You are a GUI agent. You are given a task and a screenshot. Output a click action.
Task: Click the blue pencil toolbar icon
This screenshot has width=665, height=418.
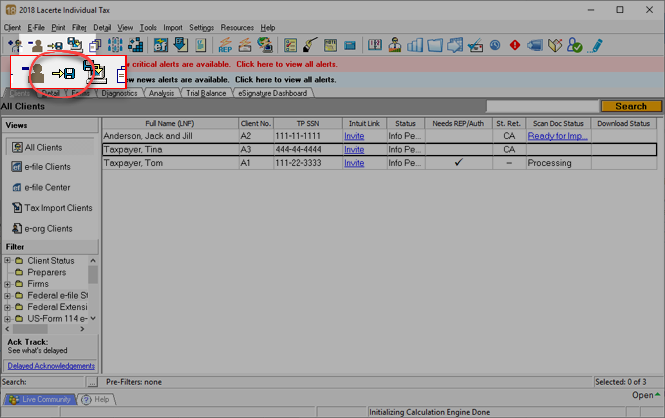(596, 45)
